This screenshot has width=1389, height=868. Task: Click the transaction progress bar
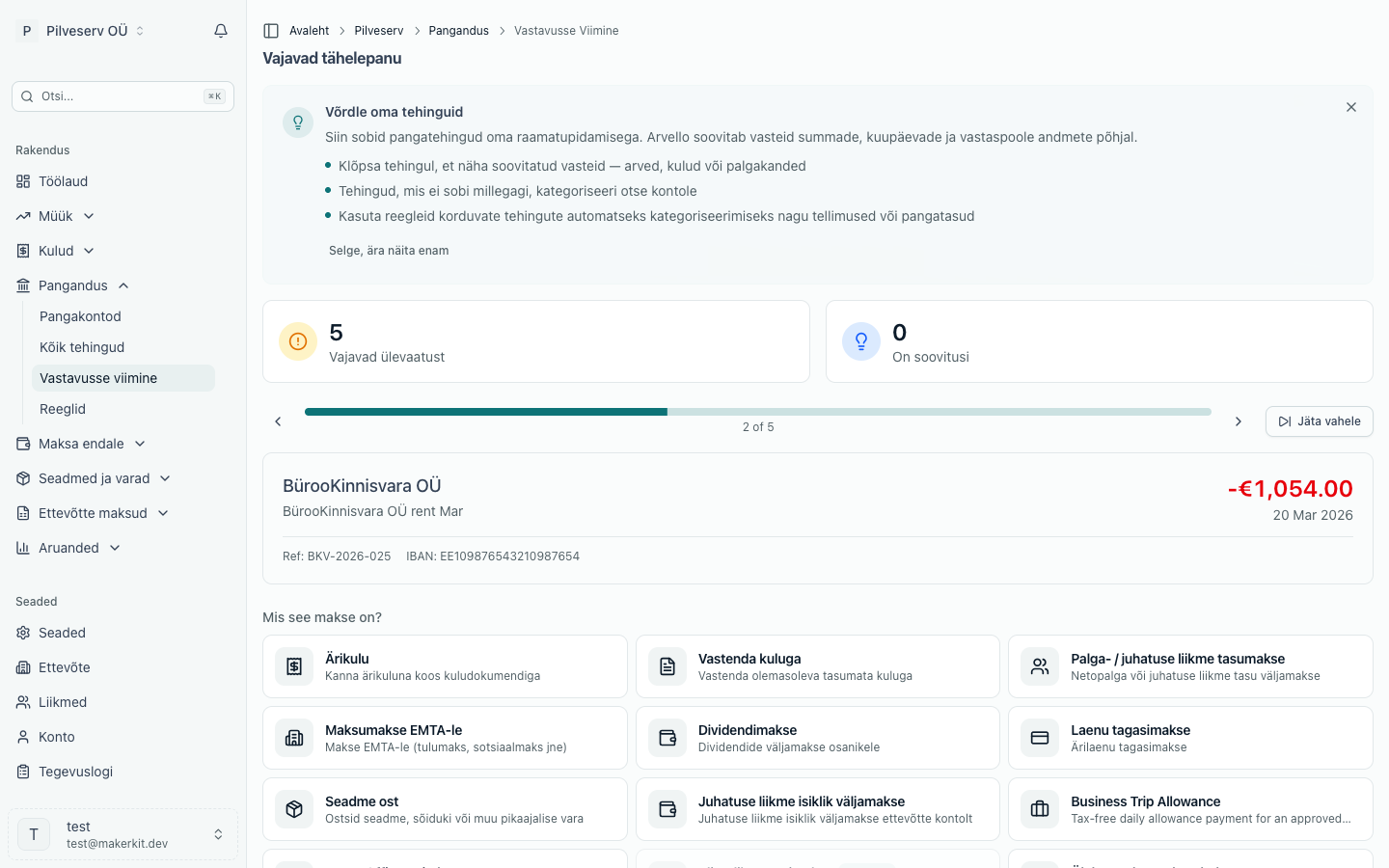pyautogui.click(x=758, y=412)
